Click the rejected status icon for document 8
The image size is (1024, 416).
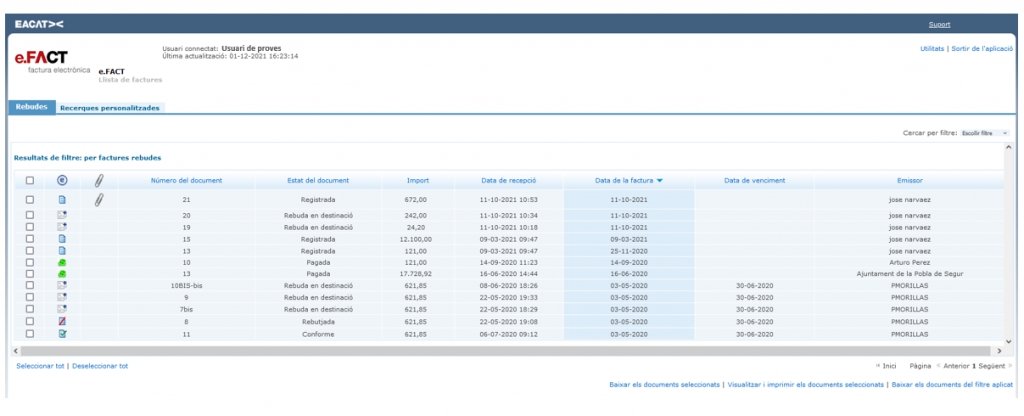click(x=62, y=322)
